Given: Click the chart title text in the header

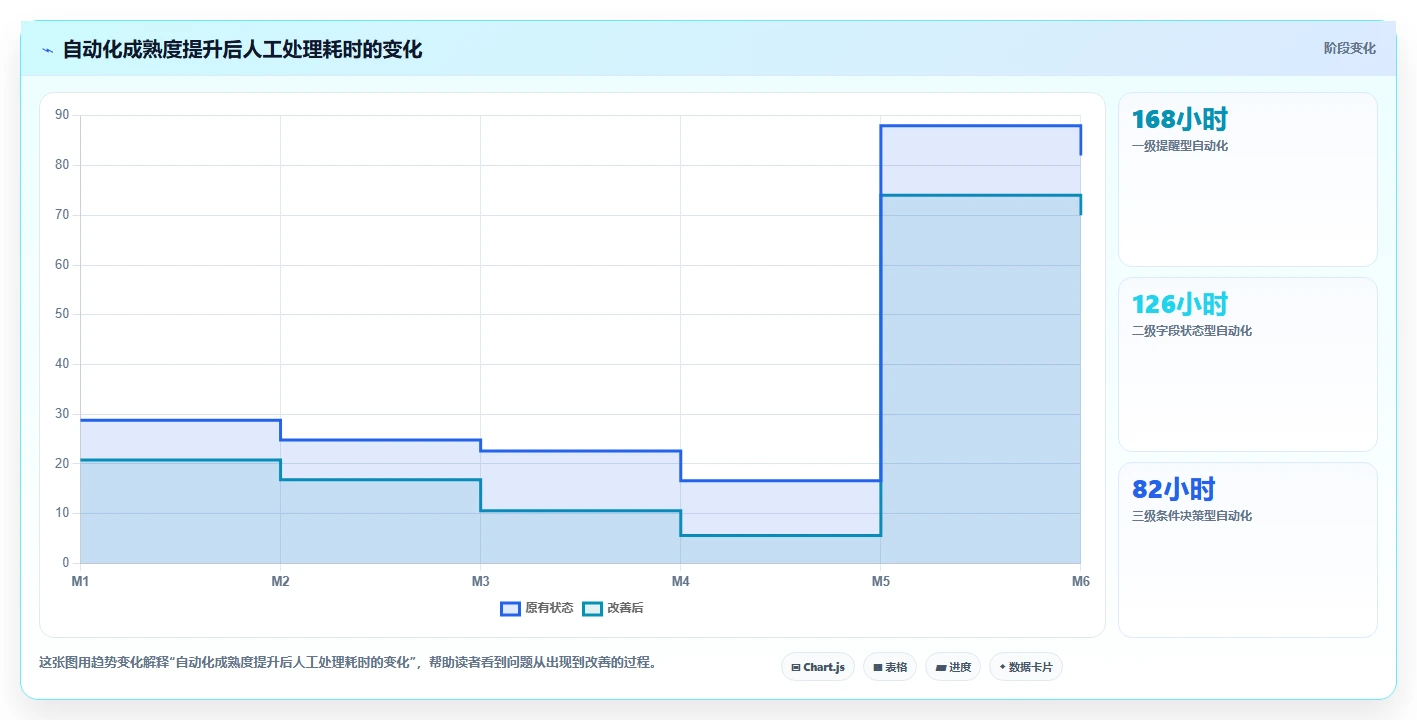Looking at the screenshot, I should (x=243, y=49).
